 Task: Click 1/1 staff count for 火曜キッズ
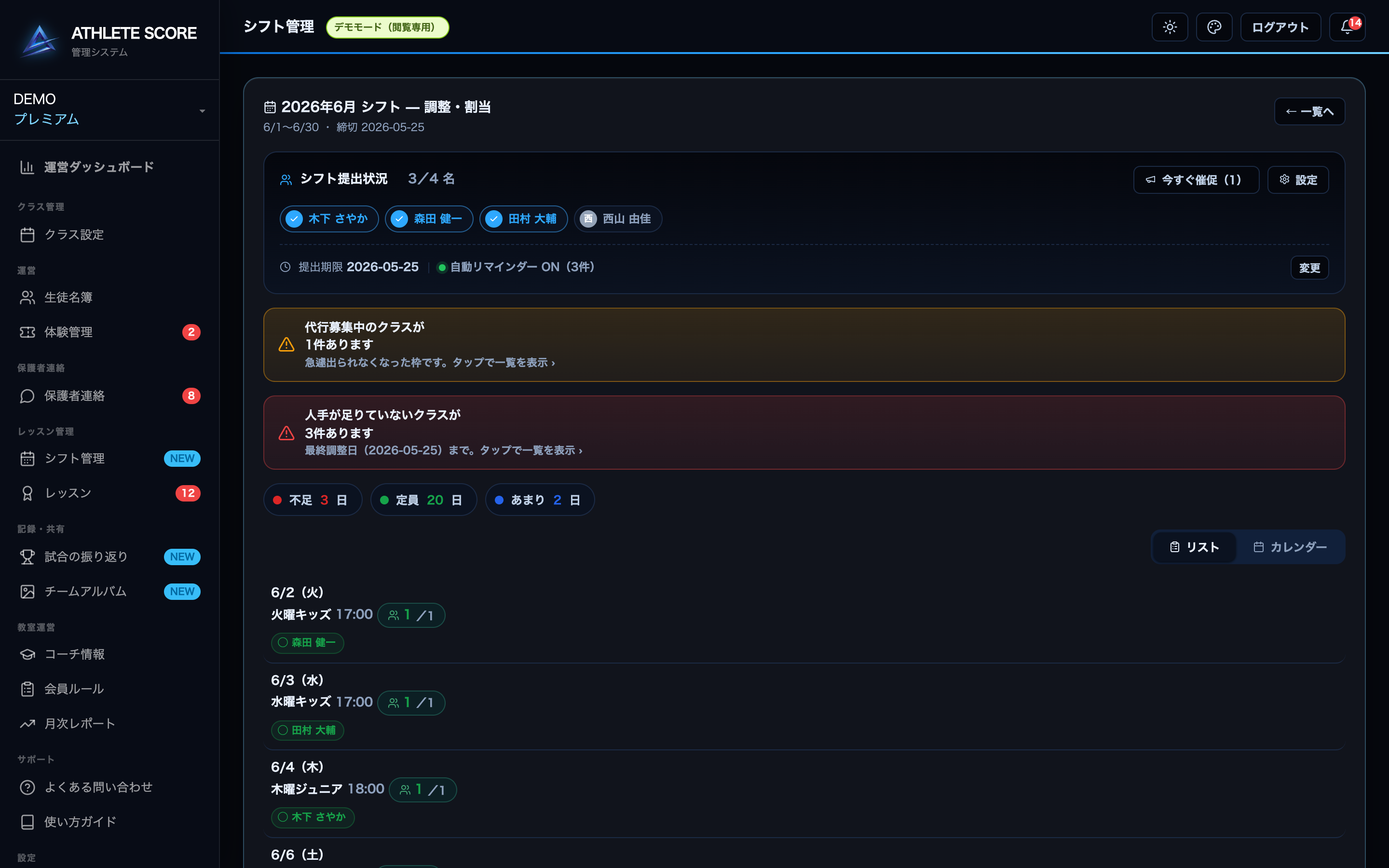coord(411,615)
